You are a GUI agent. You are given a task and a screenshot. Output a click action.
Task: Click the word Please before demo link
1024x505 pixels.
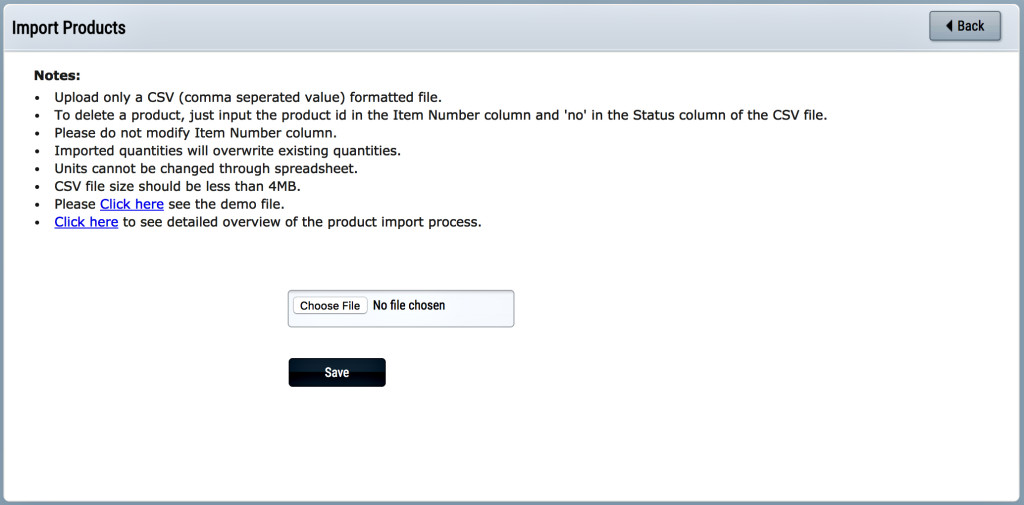[x=75, y=204]
